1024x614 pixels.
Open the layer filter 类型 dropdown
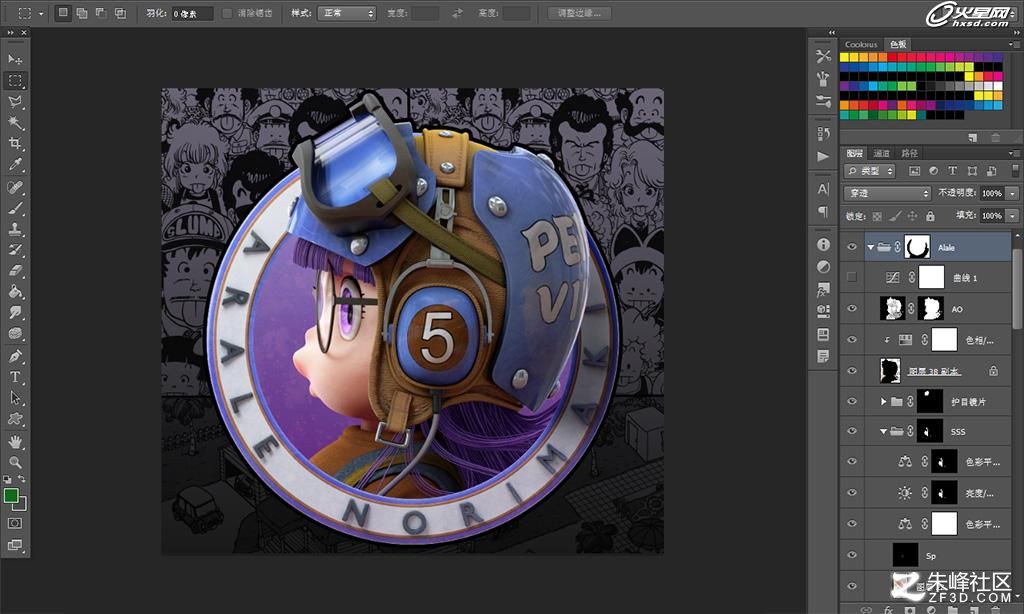click(x=870, y=171)
